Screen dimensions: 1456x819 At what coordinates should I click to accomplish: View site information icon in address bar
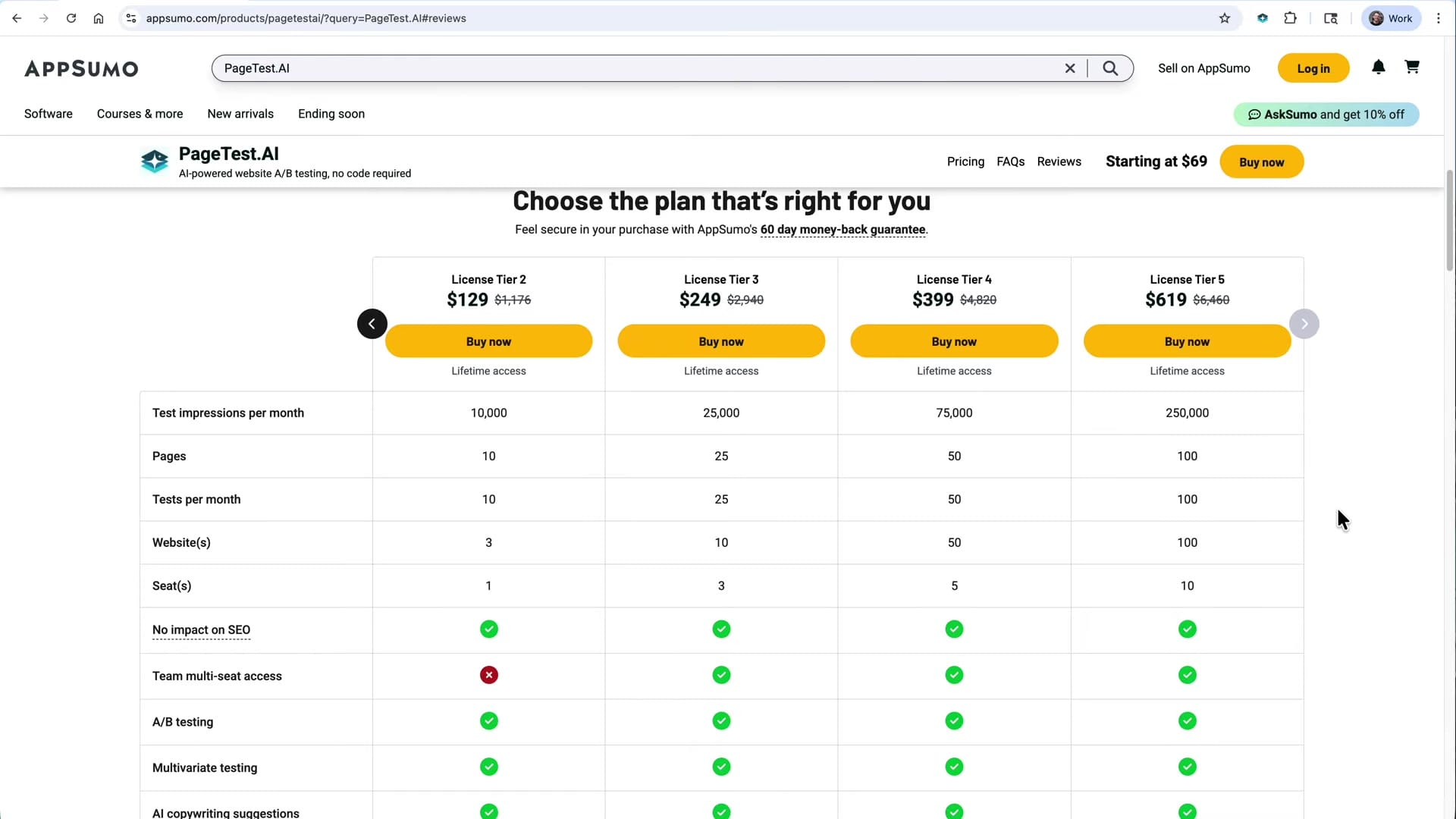pyautogui.click(x=131, y=18)
